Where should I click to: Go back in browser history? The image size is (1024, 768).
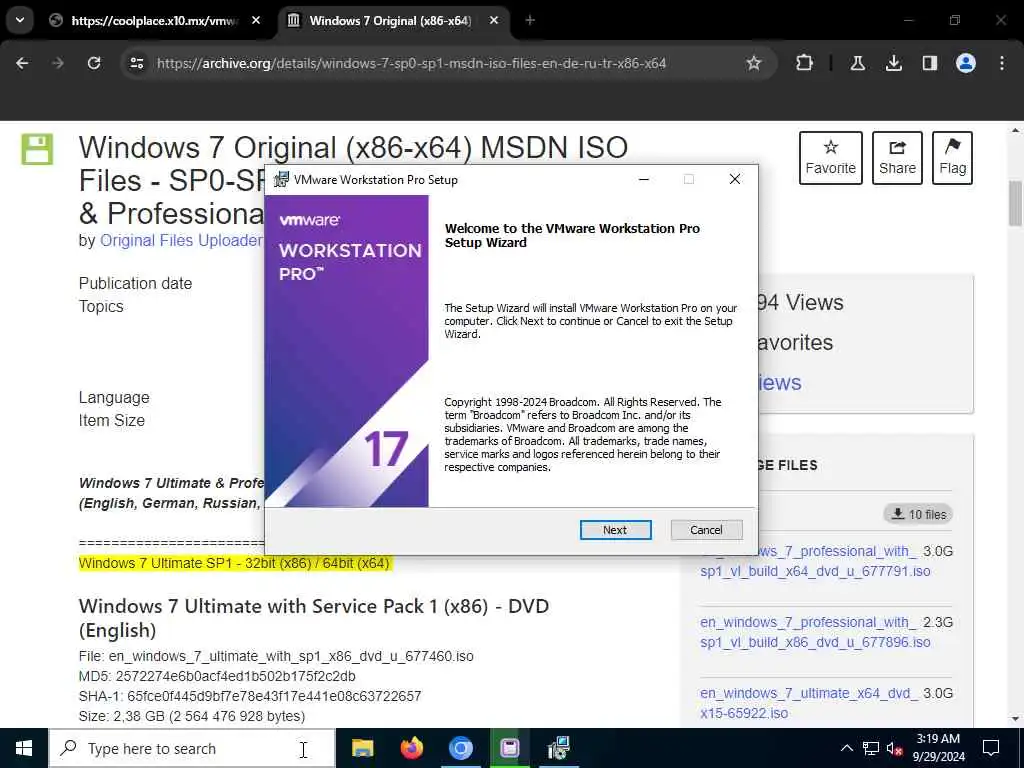pos(22,63)
